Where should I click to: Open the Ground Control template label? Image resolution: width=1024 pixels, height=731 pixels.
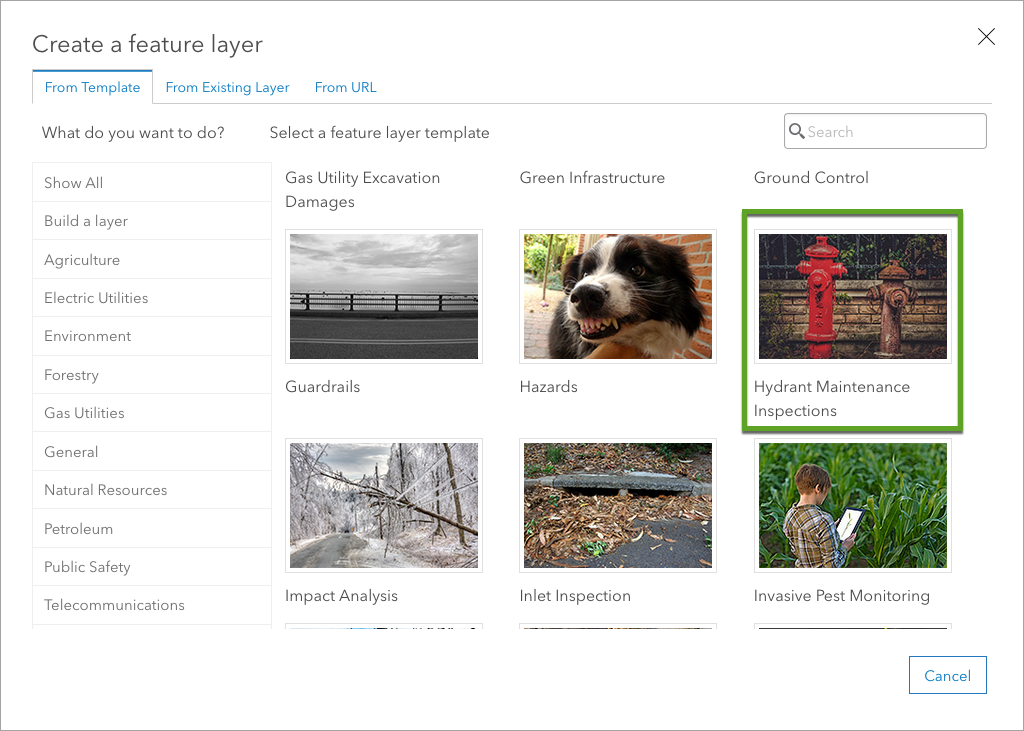coord(811,178)
